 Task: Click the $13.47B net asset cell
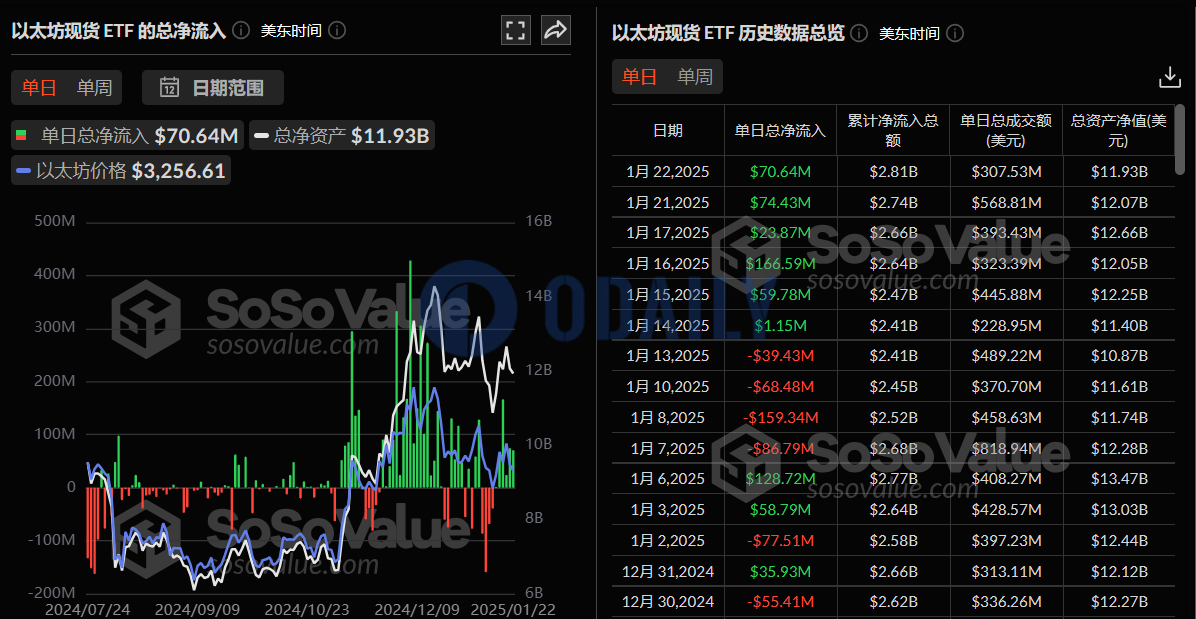coord(1118,479)
